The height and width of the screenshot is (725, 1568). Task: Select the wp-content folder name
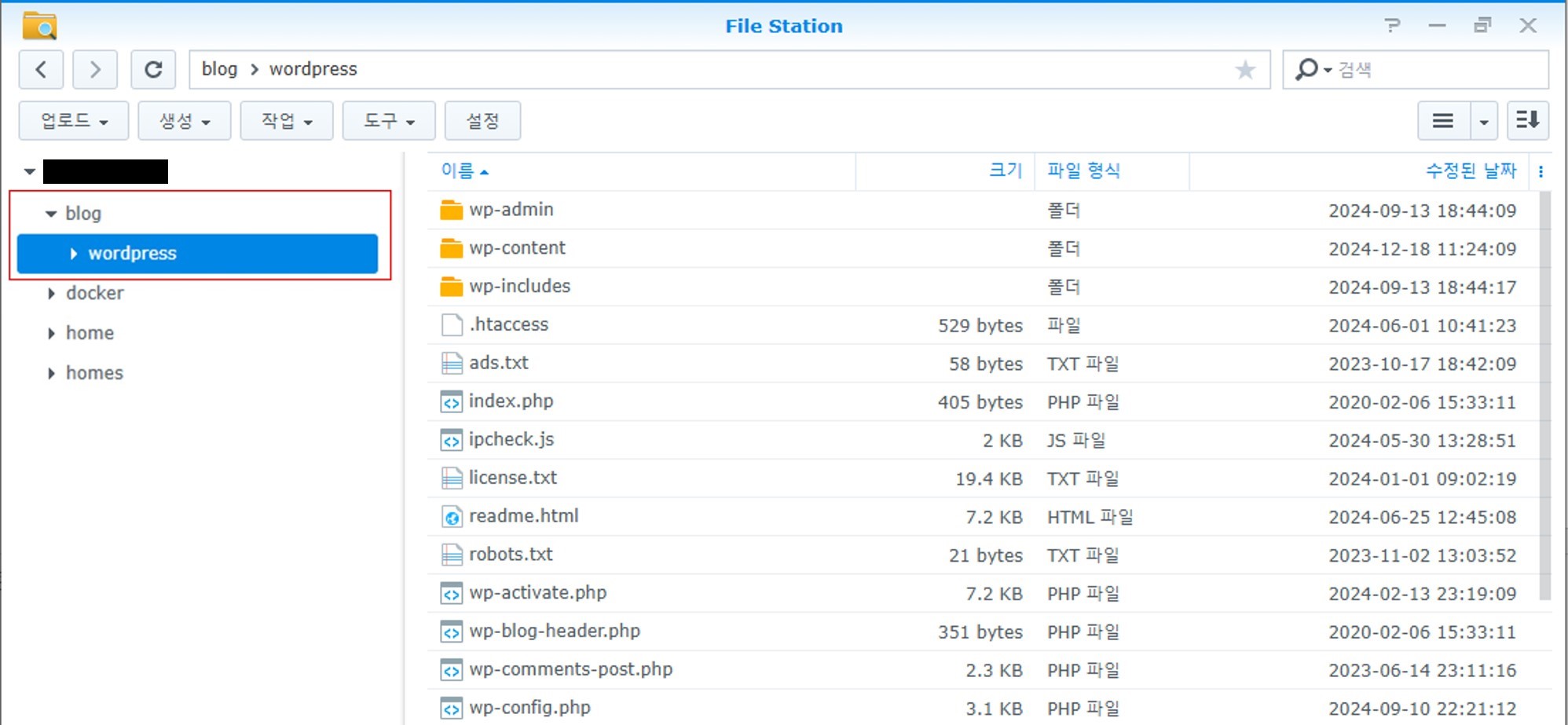coord(517,248)
